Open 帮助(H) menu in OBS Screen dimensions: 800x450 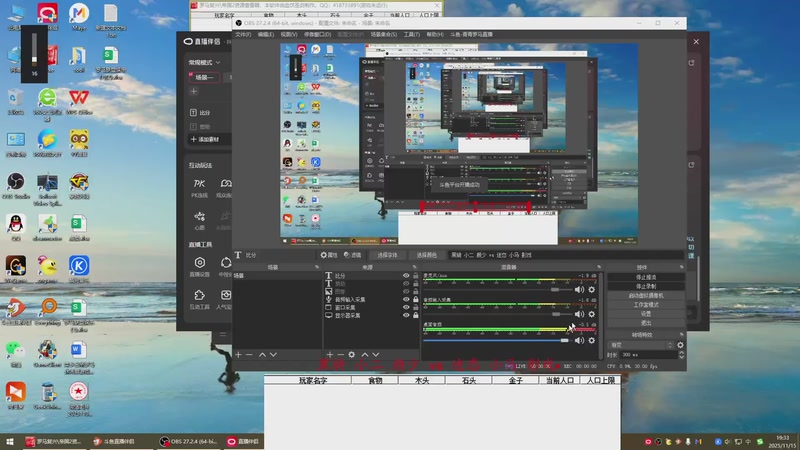point(435,34)
